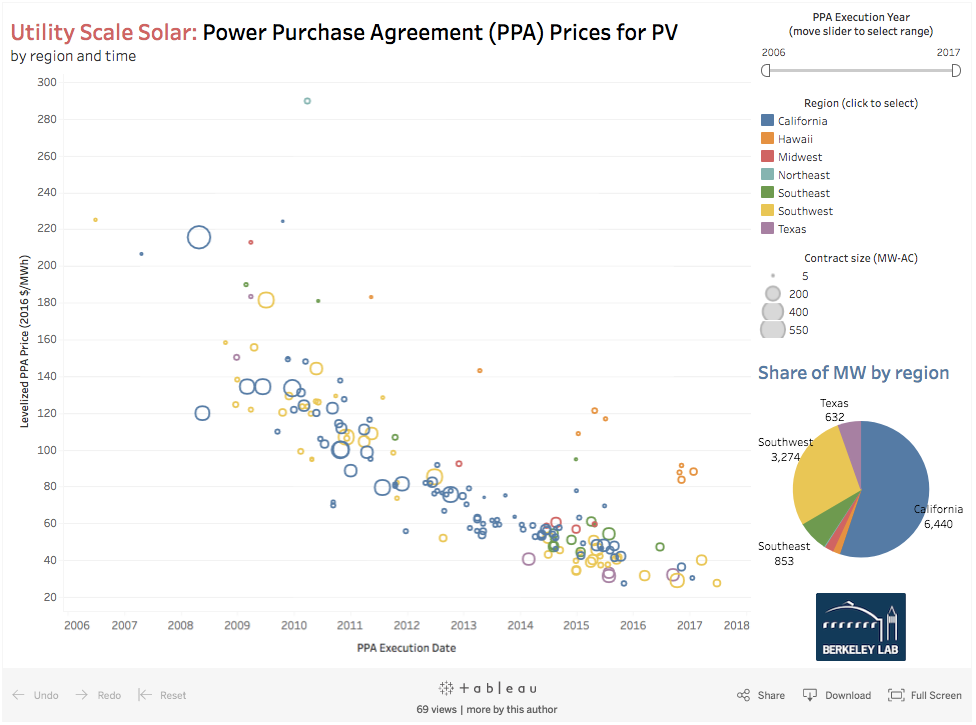Image resolution: width=976 pixels, height=725 pixels.
Task: Enter Full Screen mode via its icon
Action: tap(898, 695)
